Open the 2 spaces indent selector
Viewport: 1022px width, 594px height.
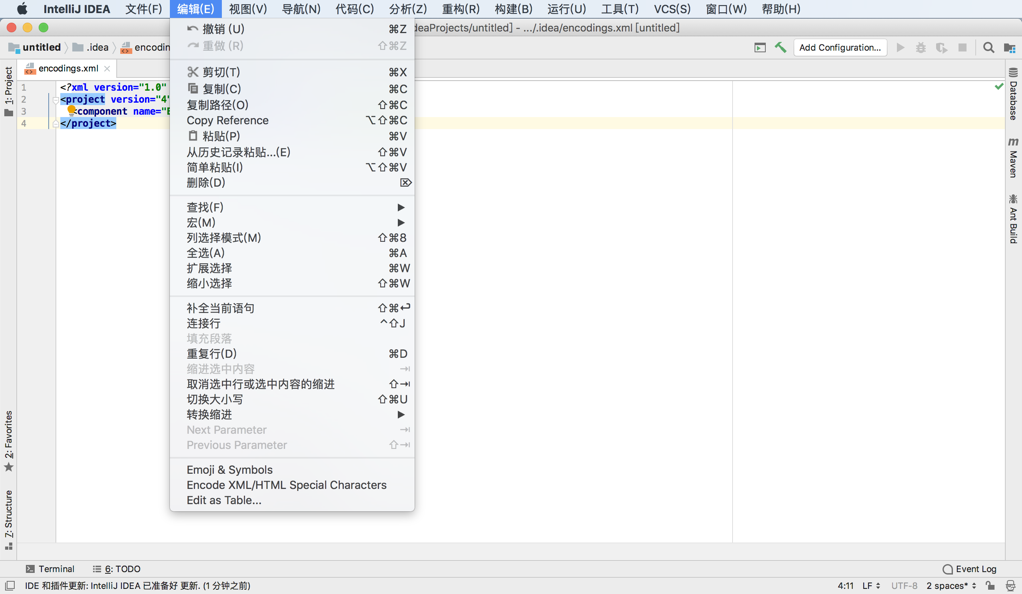[x=951, y=586]
